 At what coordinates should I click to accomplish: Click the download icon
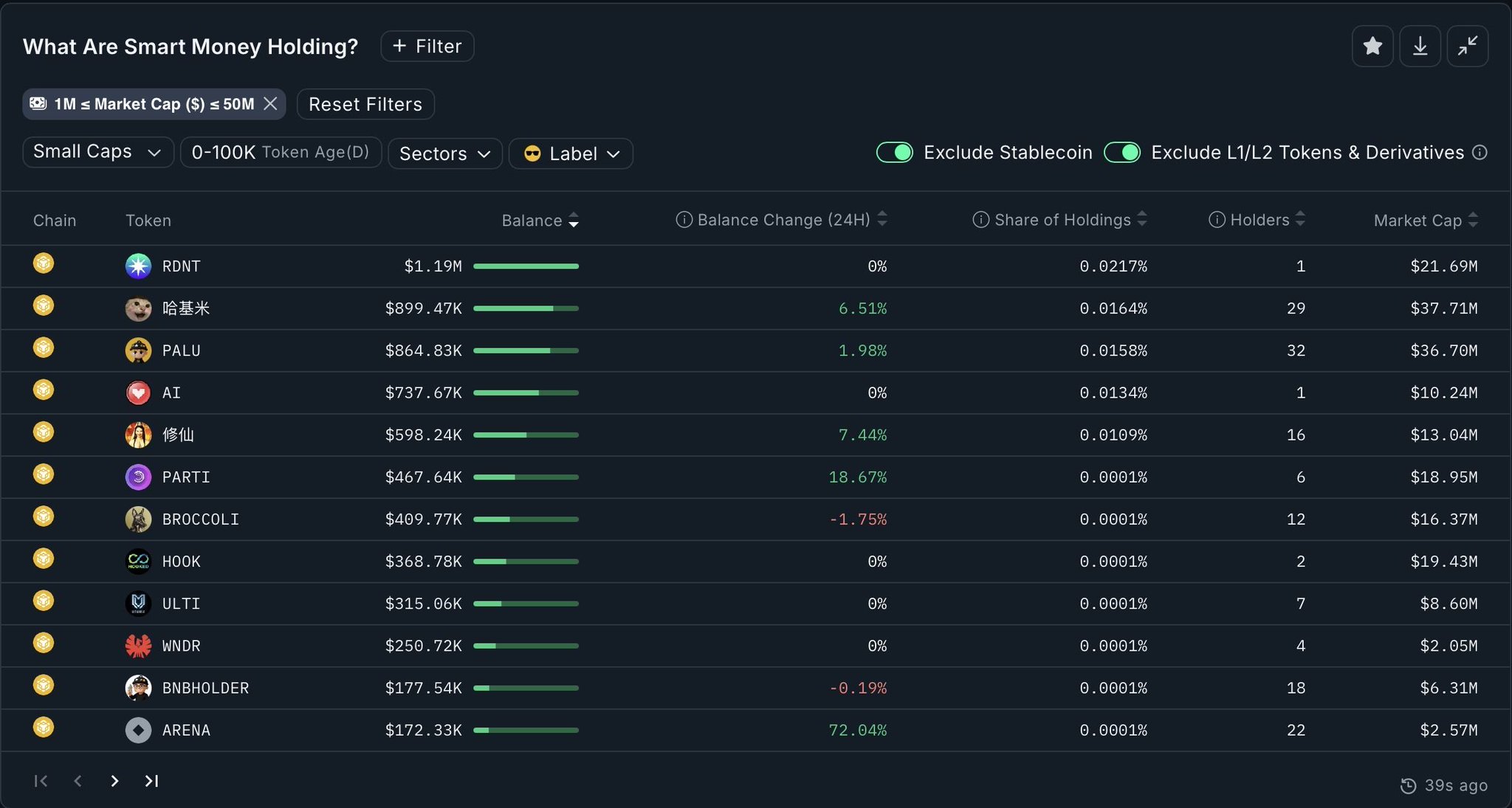(x=1420, y=46)
